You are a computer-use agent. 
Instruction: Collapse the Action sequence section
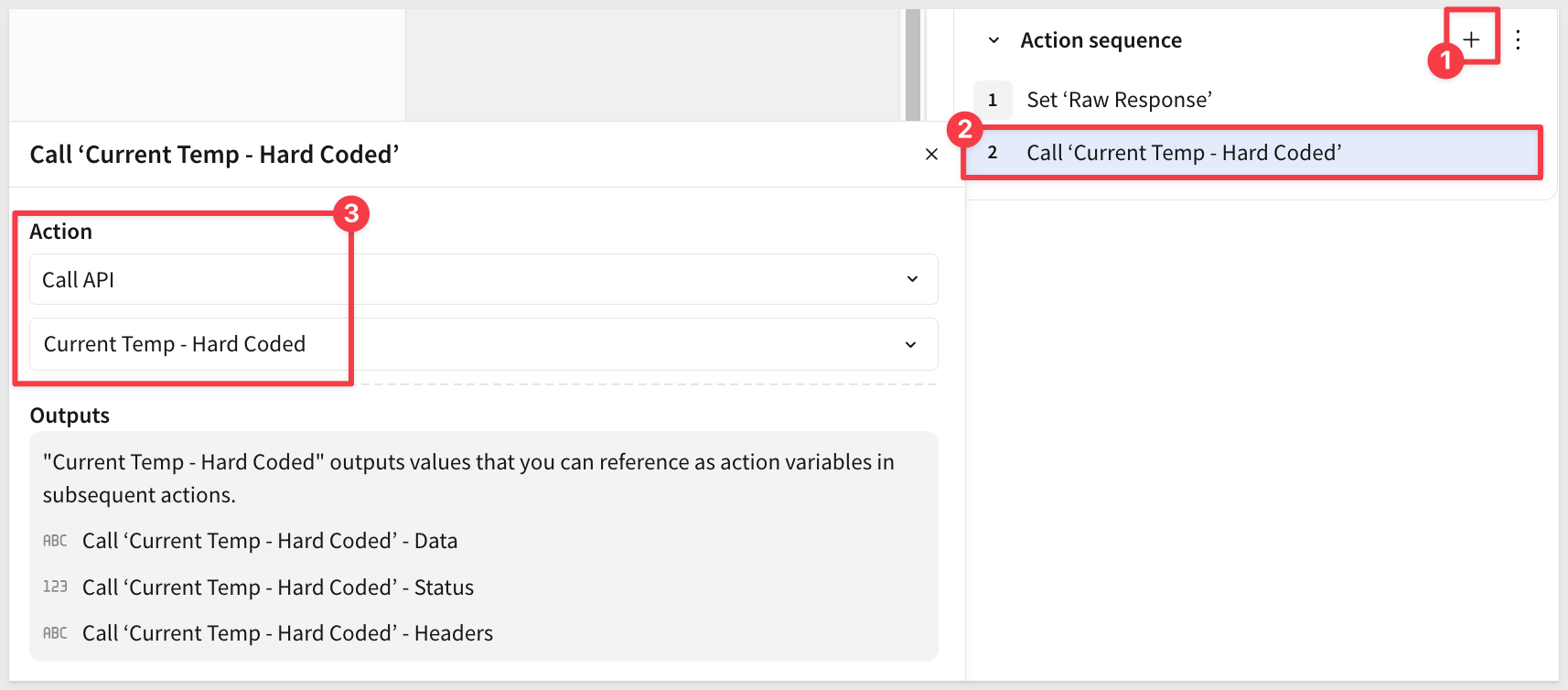(x=994, y=40)
